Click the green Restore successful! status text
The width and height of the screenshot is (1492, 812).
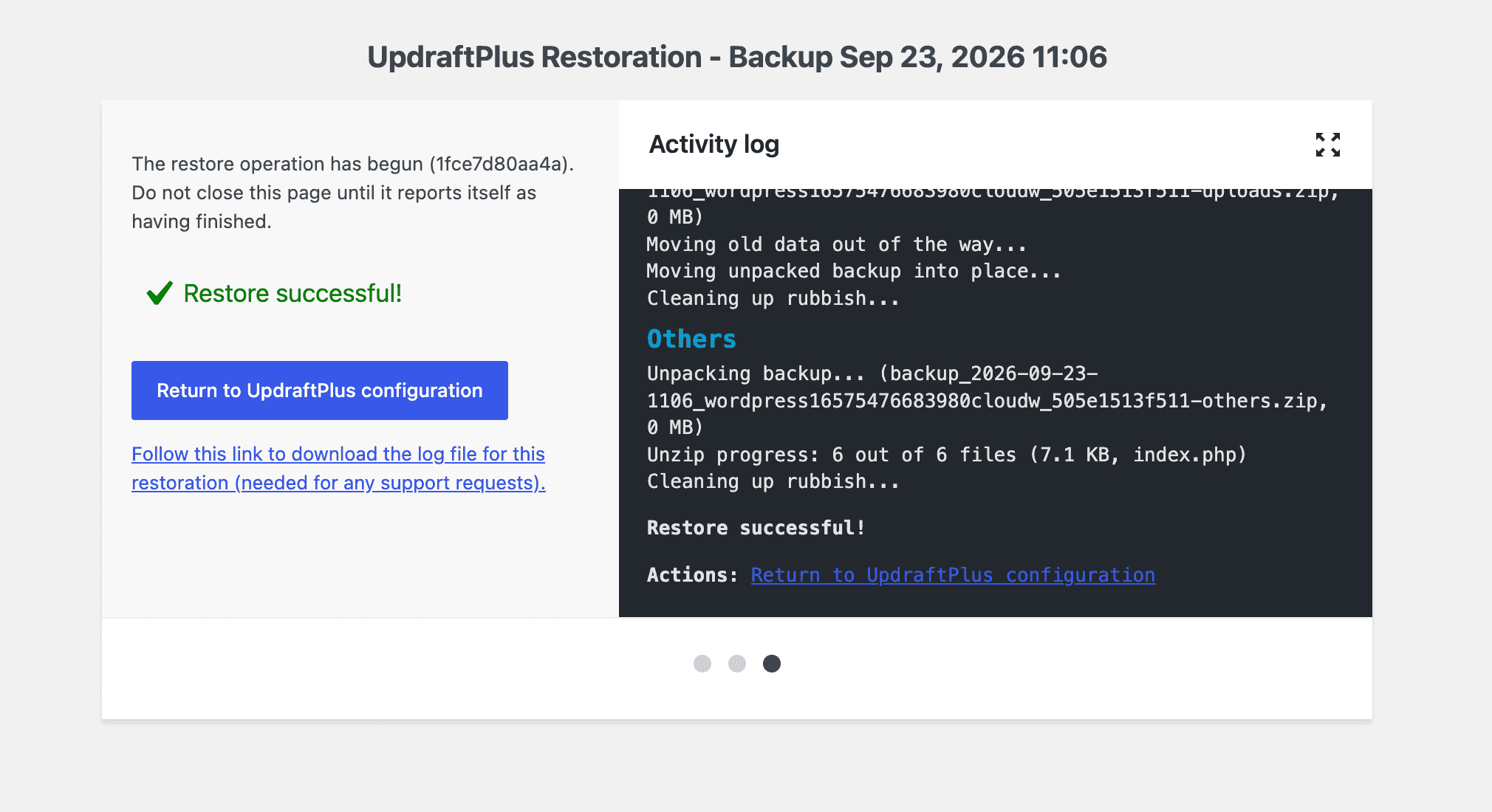tap(292, 293)
